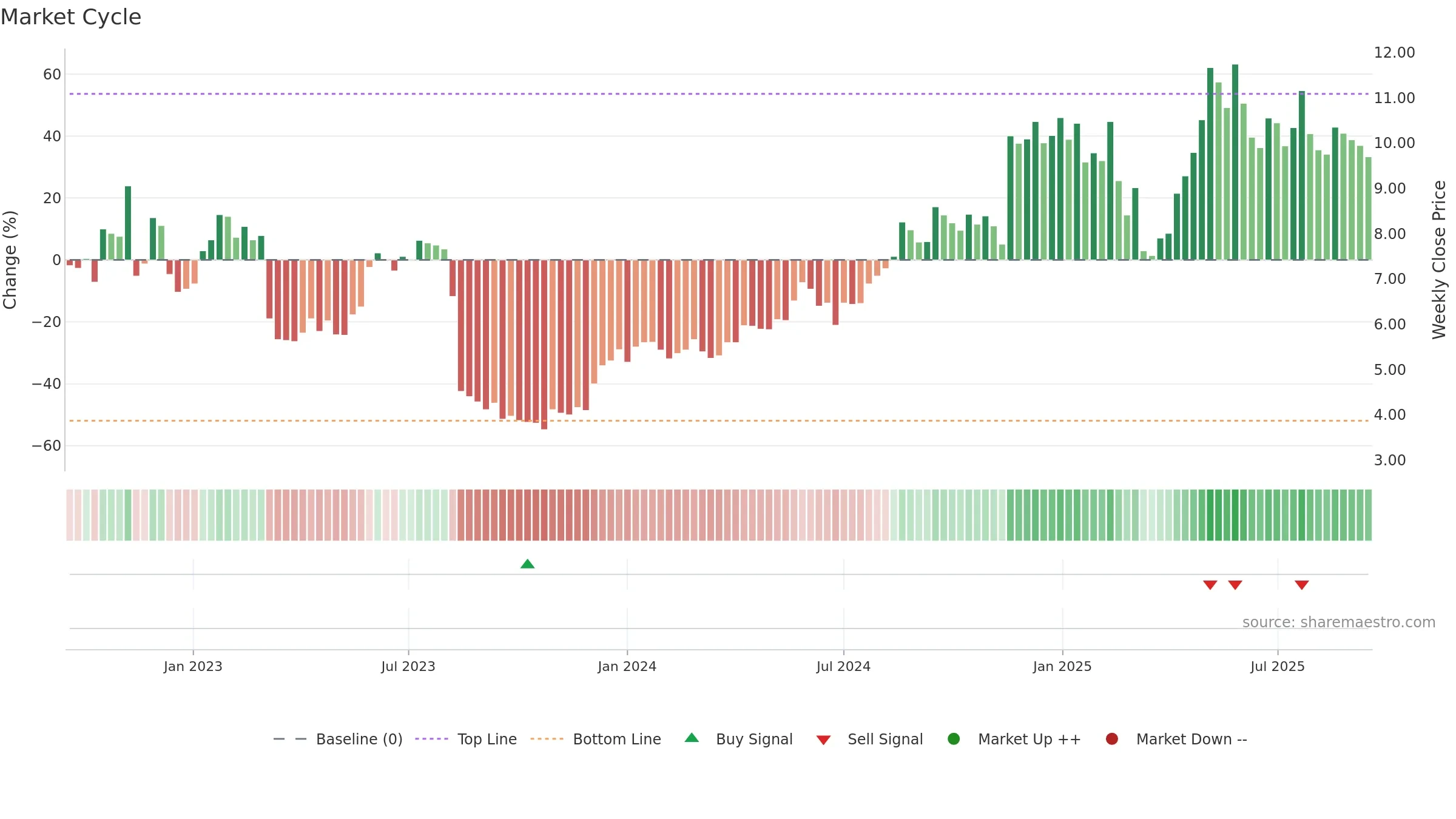Click the Weekly Close Price axis title

1439,260
